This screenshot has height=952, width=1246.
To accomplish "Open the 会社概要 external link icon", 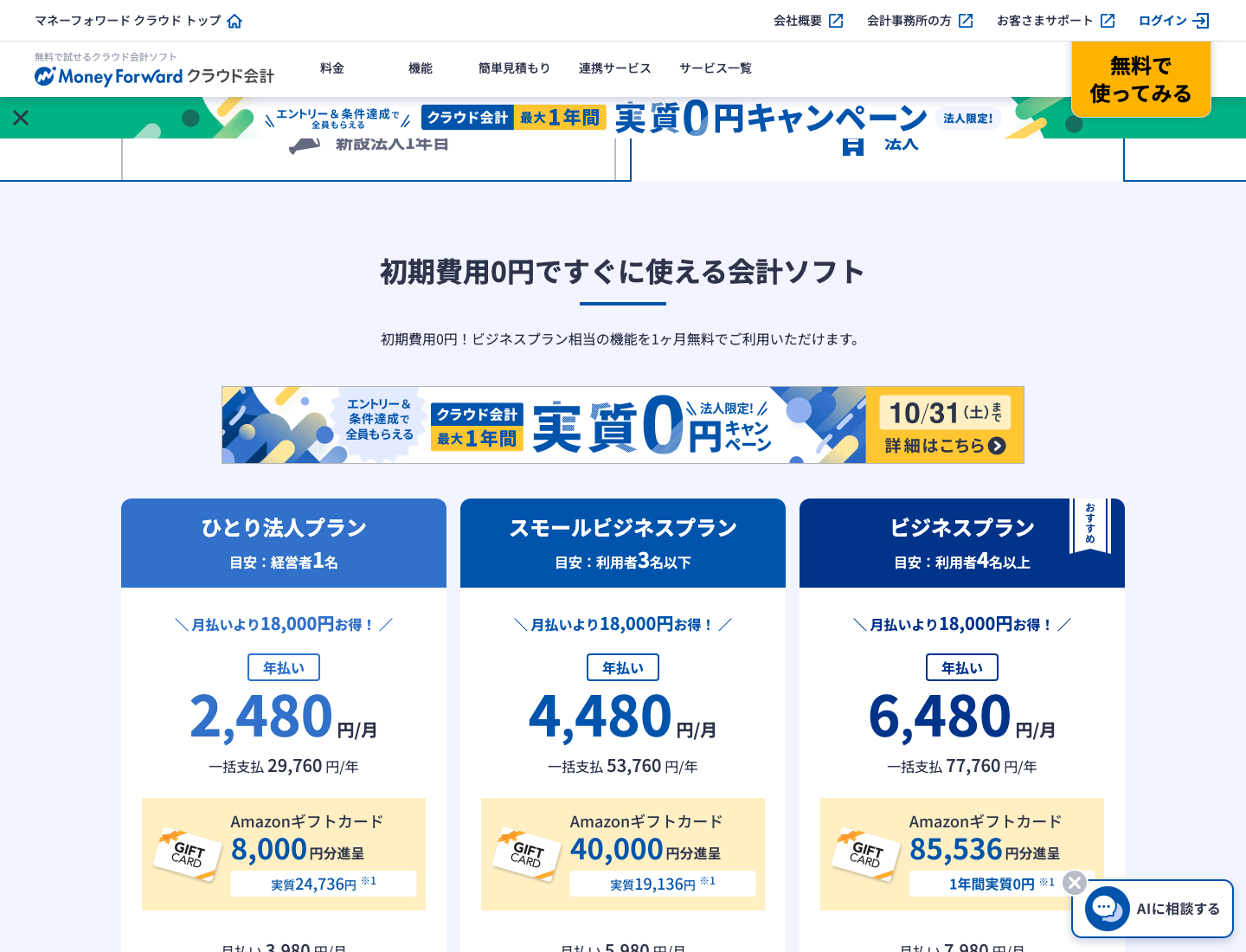I will pos(836,21).
